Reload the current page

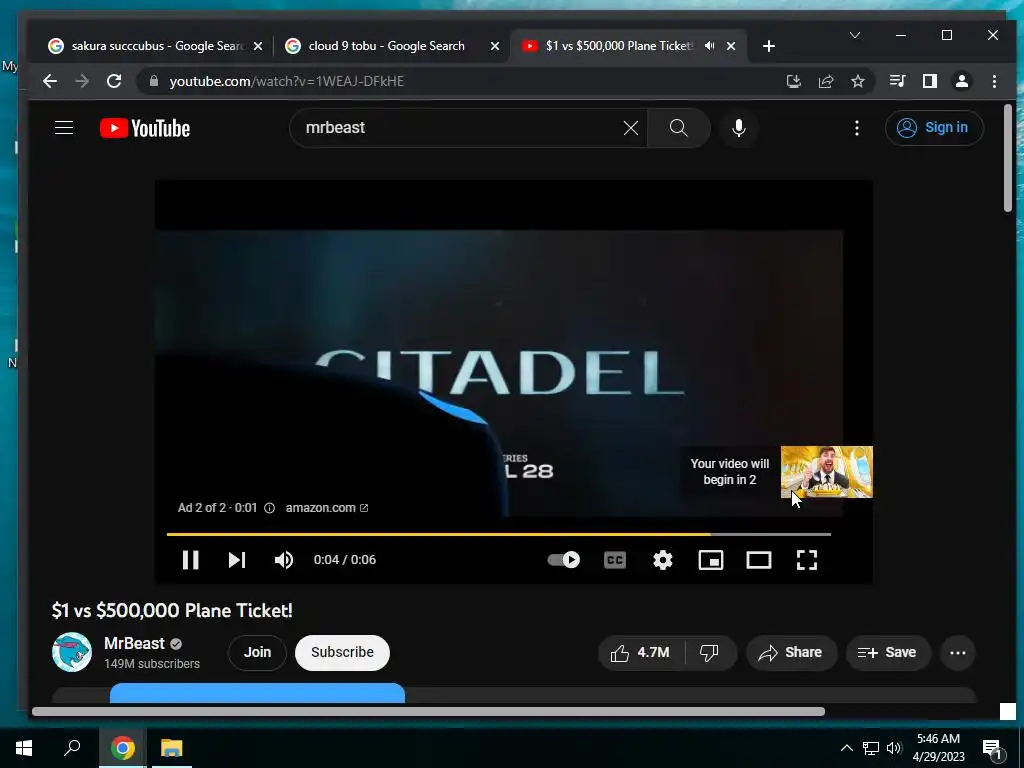[x=114, y=81]
